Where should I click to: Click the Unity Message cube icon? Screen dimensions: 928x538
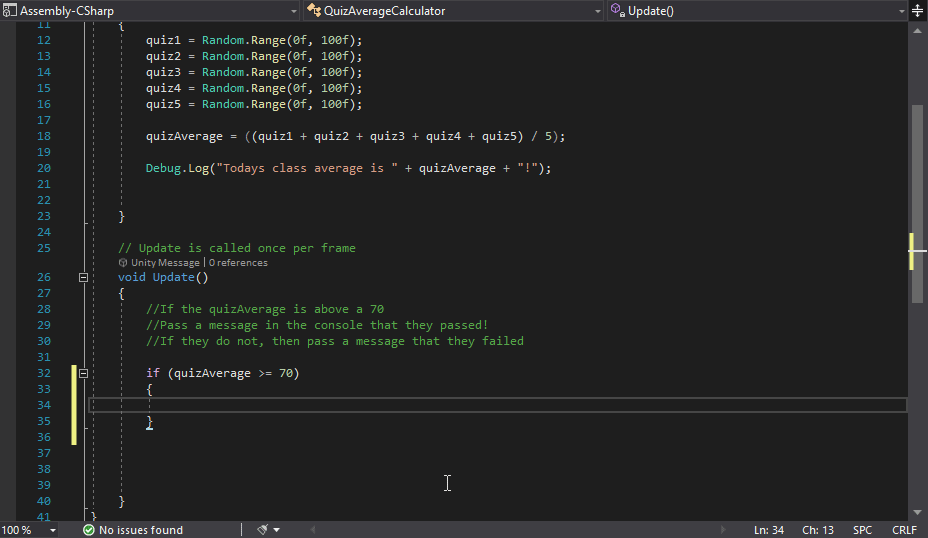(x=123, y=263)
